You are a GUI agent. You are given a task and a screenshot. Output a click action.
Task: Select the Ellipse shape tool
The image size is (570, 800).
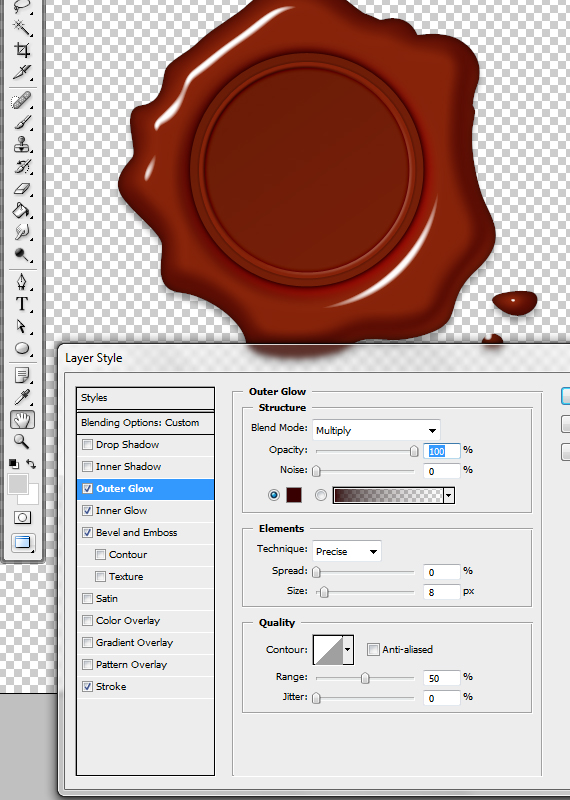point(21,348)
